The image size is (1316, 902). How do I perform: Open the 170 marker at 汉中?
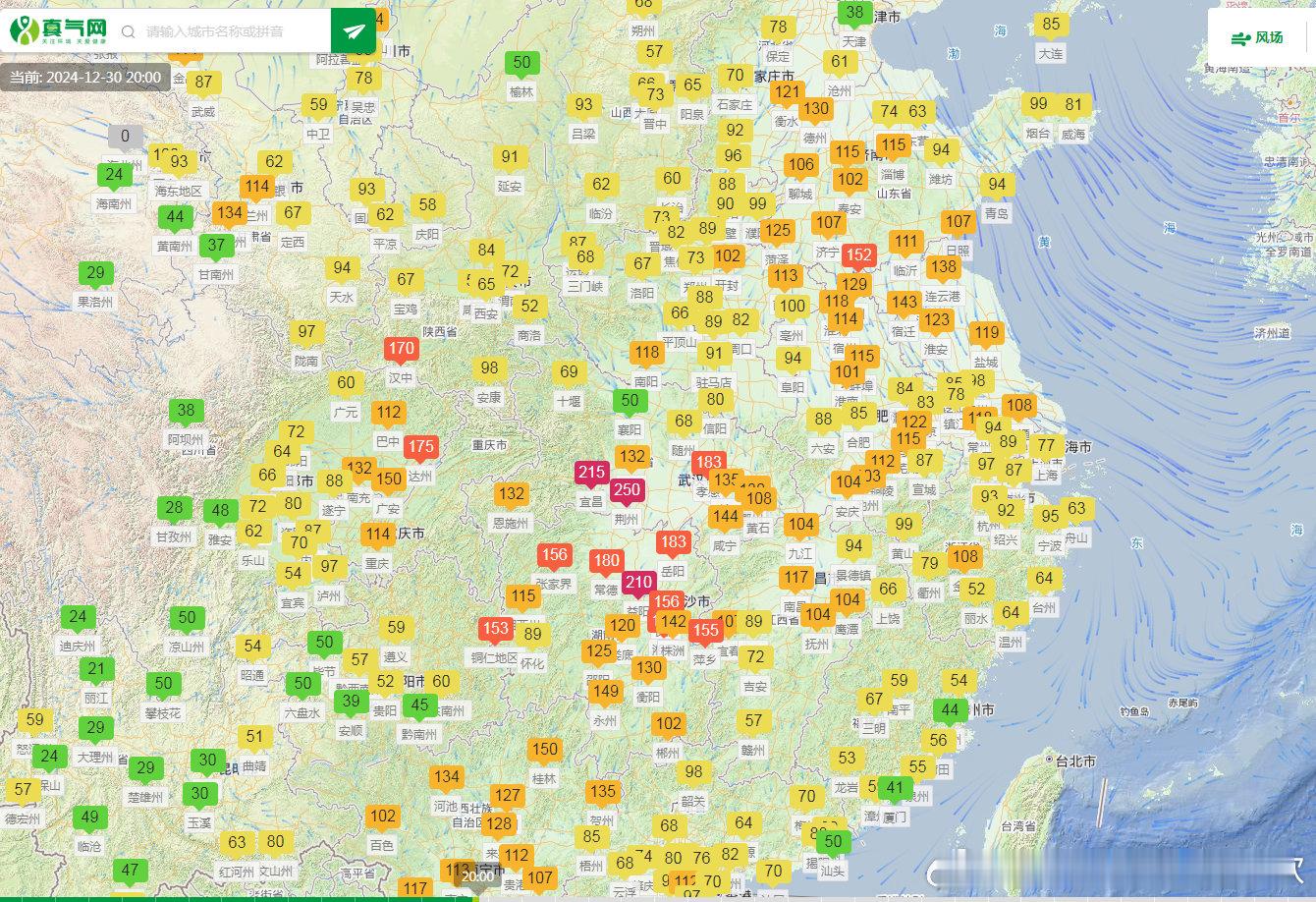[401, 348]
